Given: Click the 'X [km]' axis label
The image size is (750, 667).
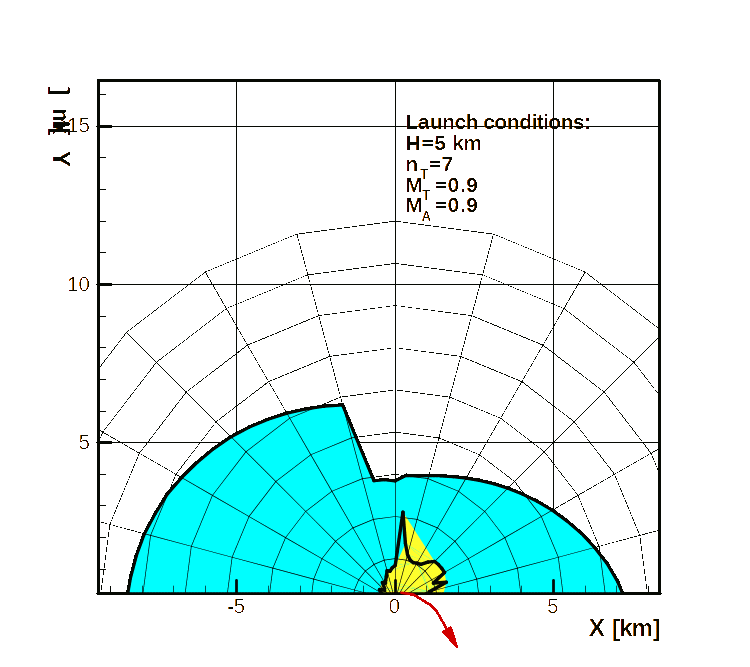Looking at the screenshot, I should click(624, 628).
